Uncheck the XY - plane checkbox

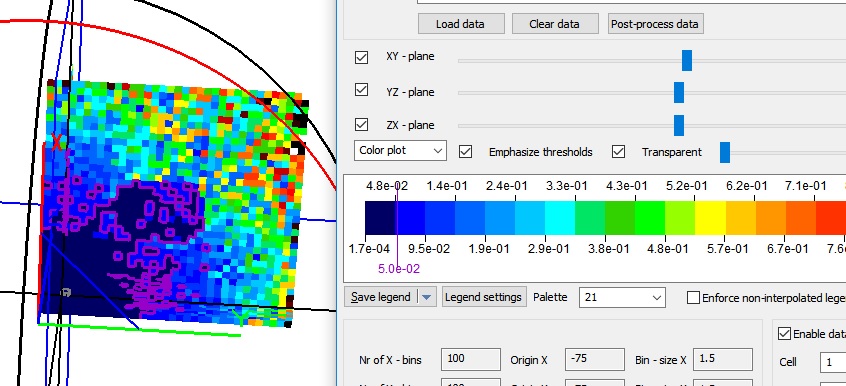[x=361, y=57]
